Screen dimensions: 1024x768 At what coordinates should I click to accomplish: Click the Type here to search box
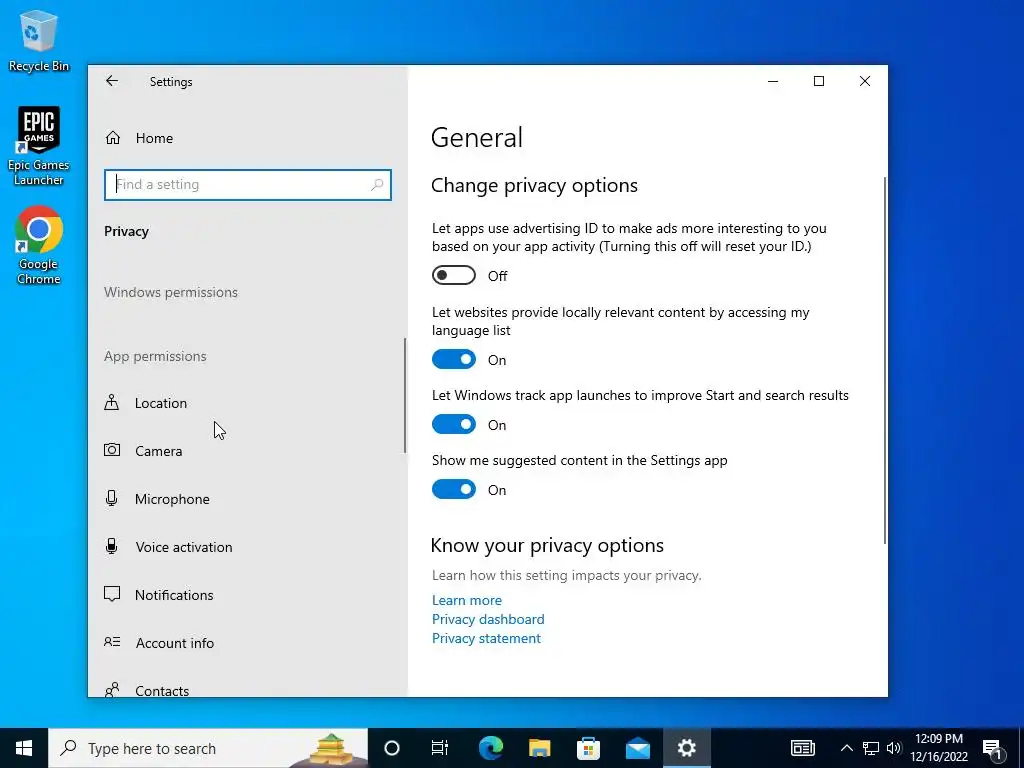[208, 748]
